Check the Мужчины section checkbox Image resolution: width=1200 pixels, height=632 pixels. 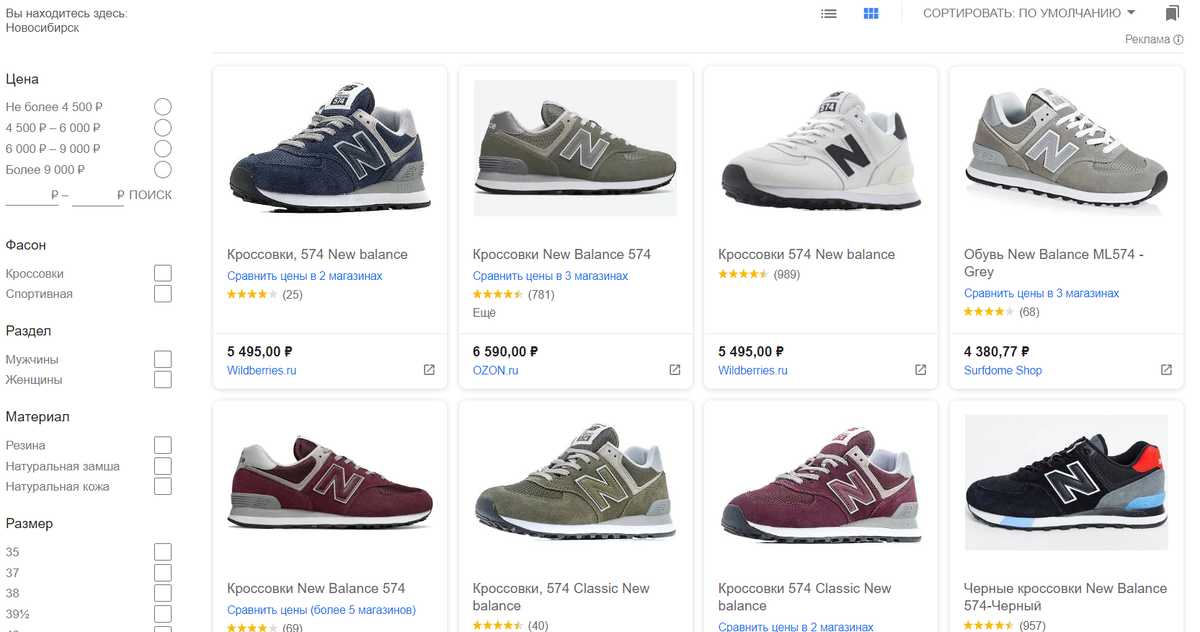coord(163,359)
